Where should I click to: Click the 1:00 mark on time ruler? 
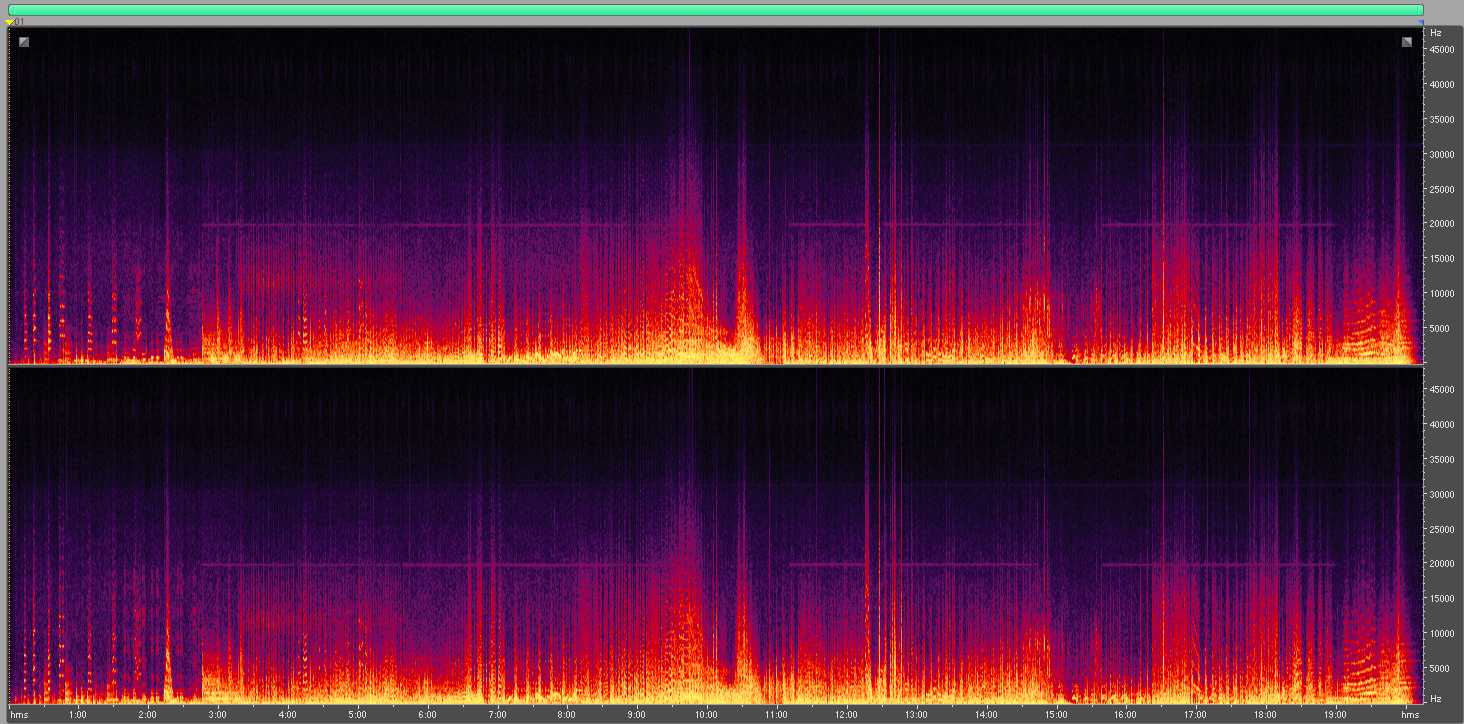pyautogui.click(x=77, y=715)
